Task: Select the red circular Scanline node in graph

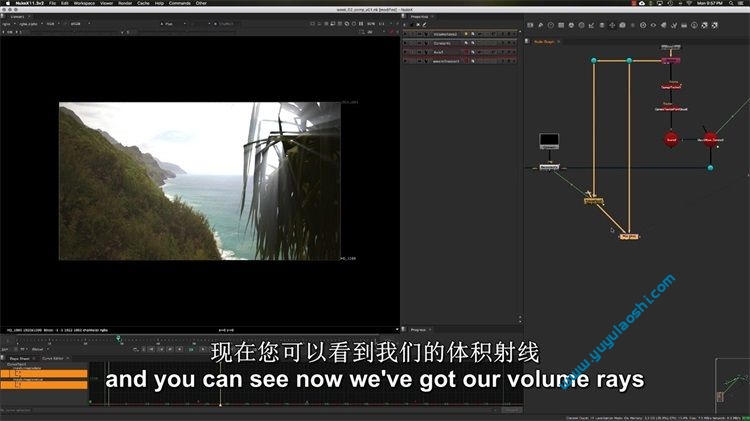Action: tap(671, 140)
